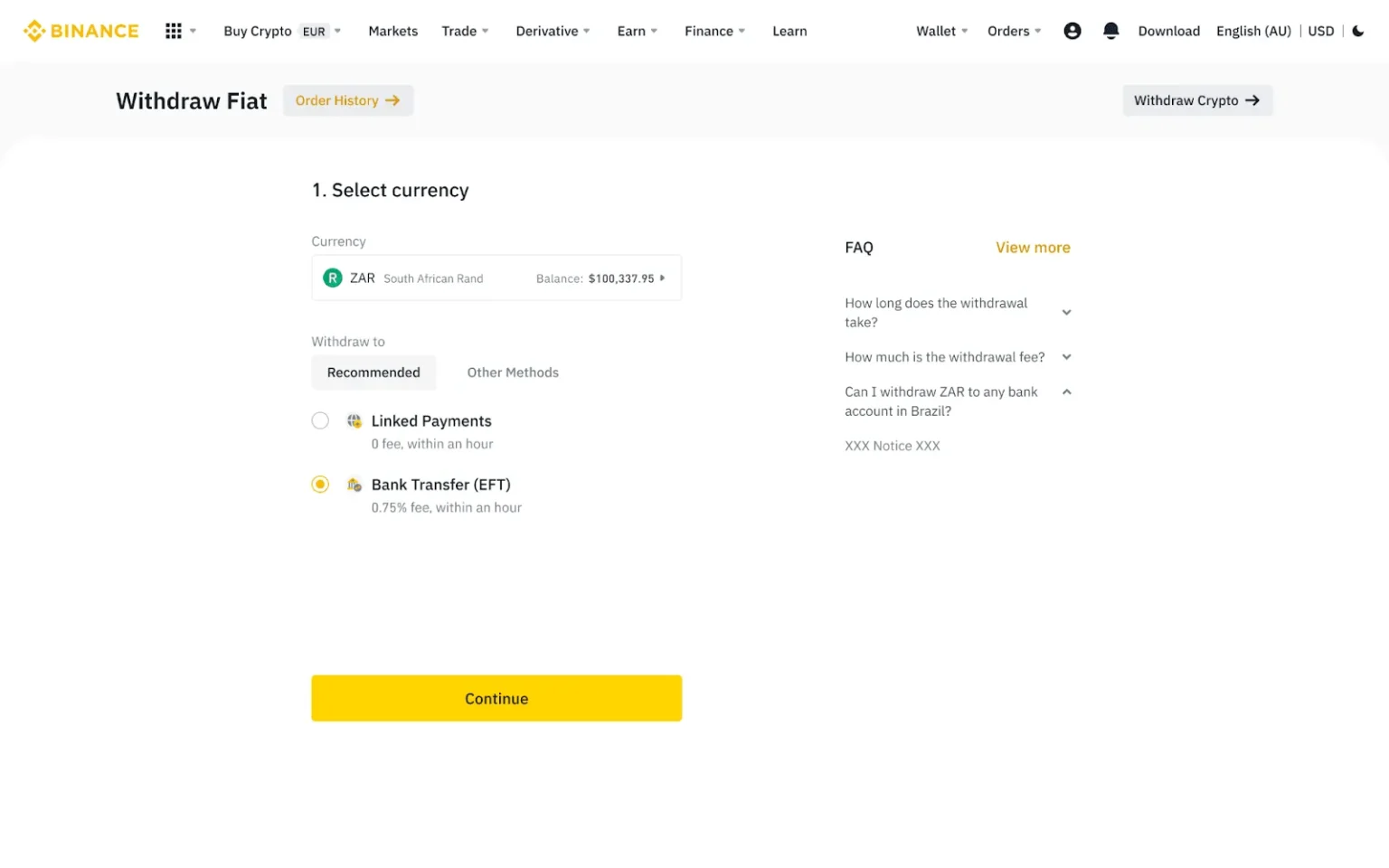The width and height of the screenshot is (1389, 868).
Task: Open the user profile account icon
Action: (x=1072, y=30)
